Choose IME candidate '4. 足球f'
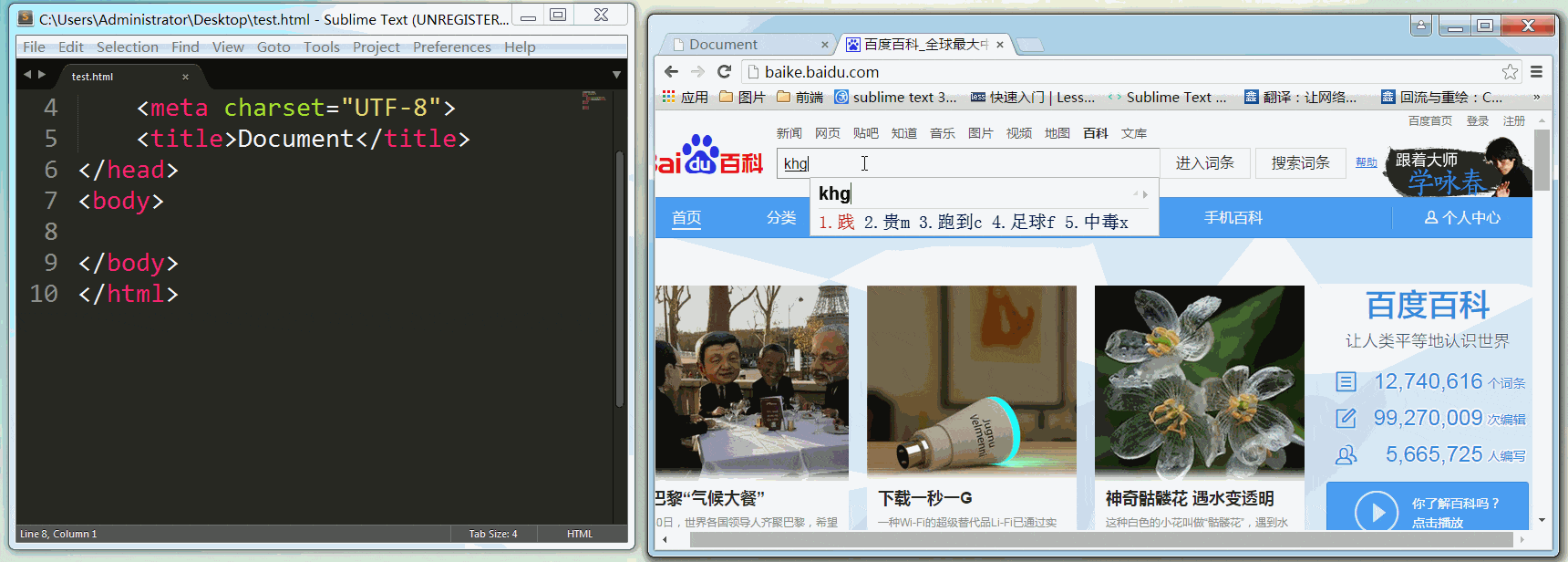The image size is (1568, 562). tap(1024, 222)
